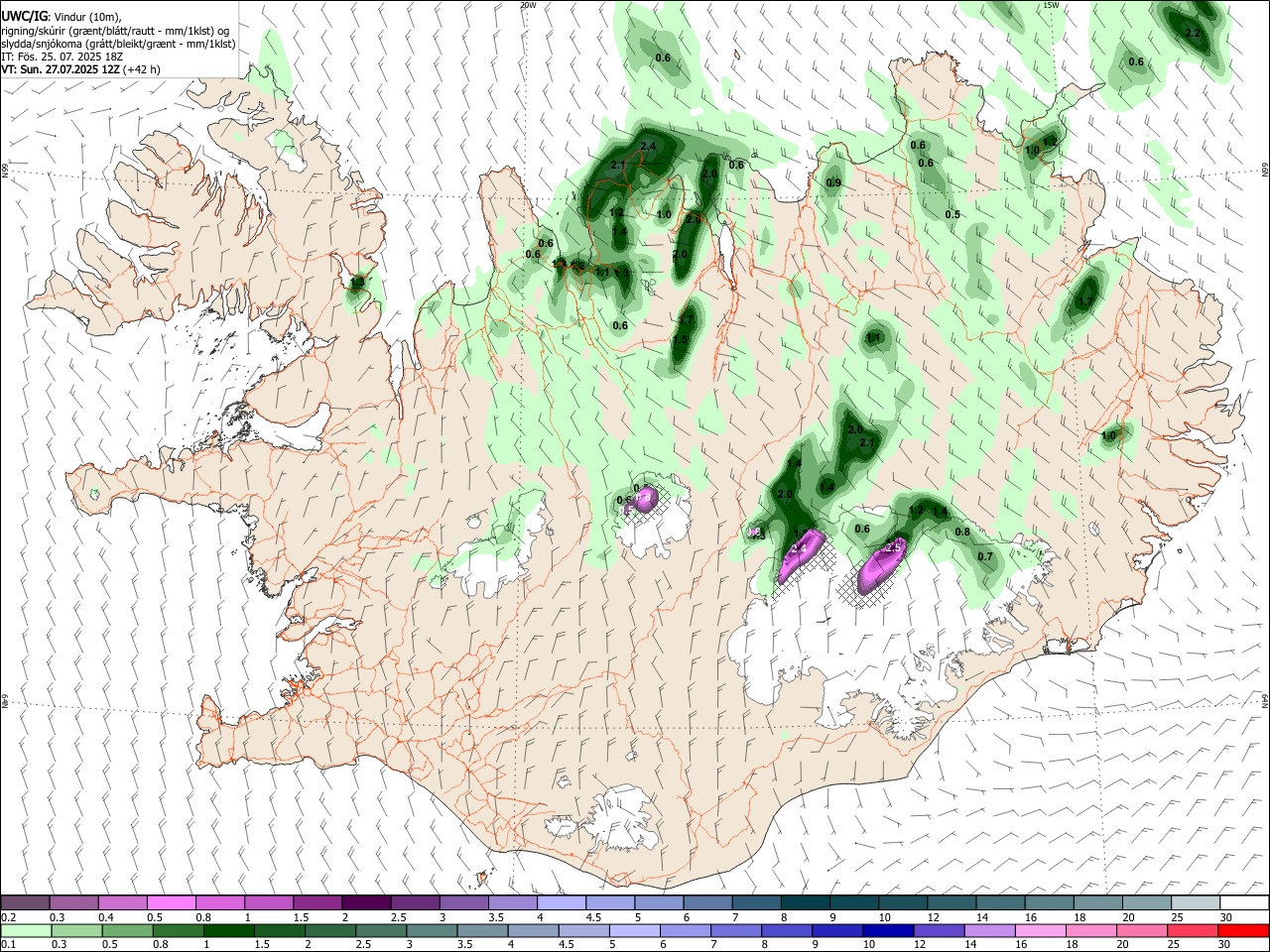This screenshot has width=1270, height=952.
Task: Click the bright magenta 0.5–0.8 swatch in the upper legend row
Action: pos(171,903)
